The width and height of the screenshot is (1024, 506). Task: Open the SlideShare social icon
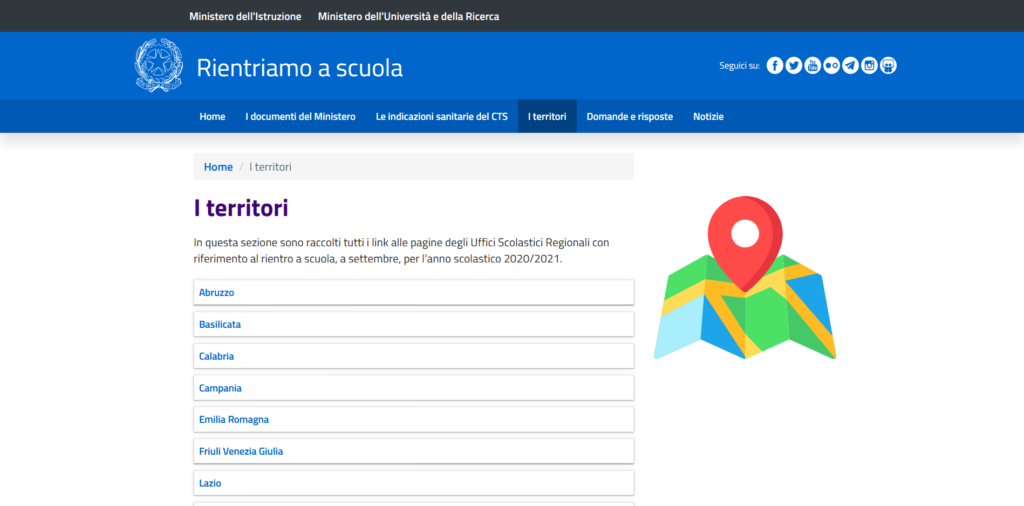click(888, 65)
